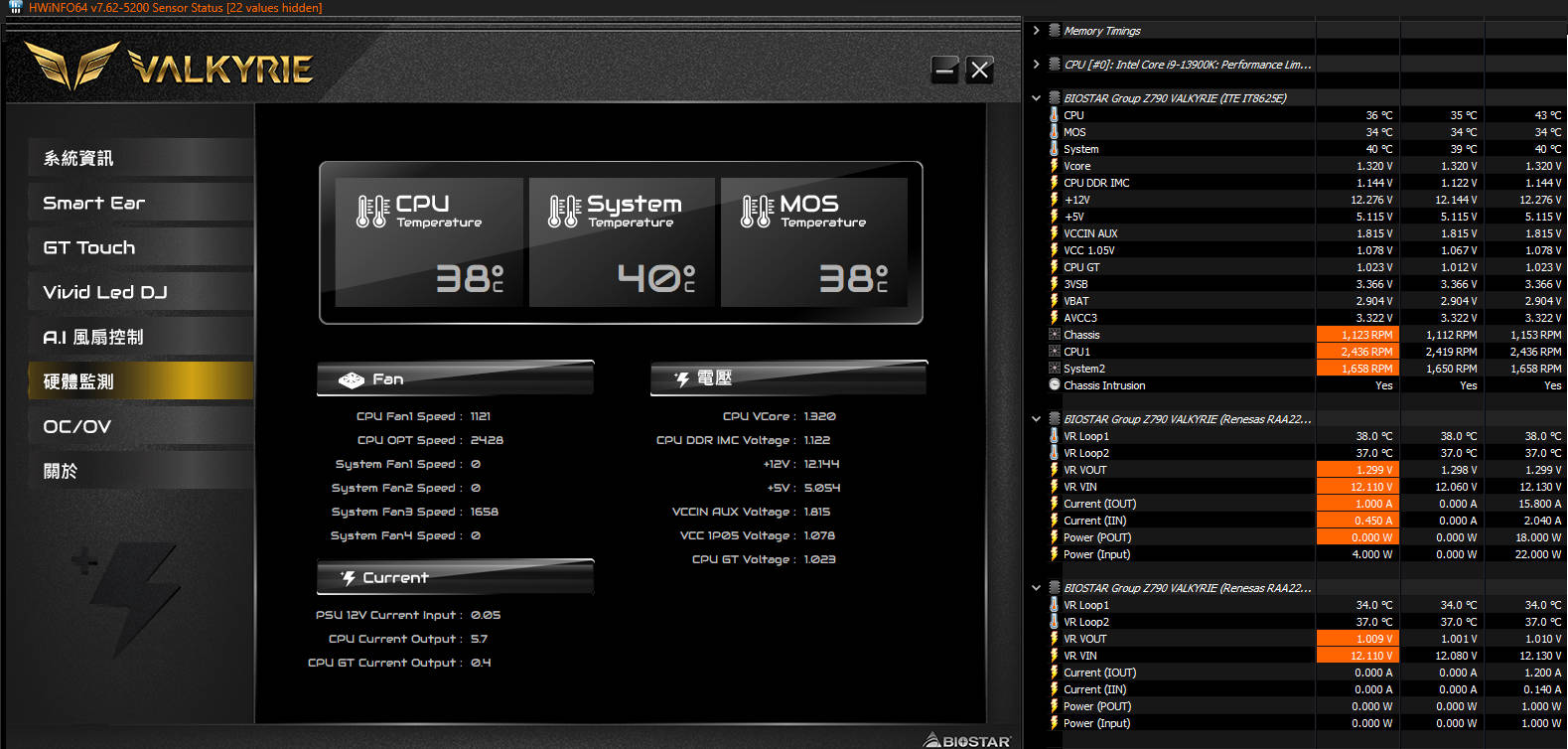Click the MOS Temperature thermometer icon
Image resolution: width=1568 pixels, height=749 pixels.
point(757,211)
